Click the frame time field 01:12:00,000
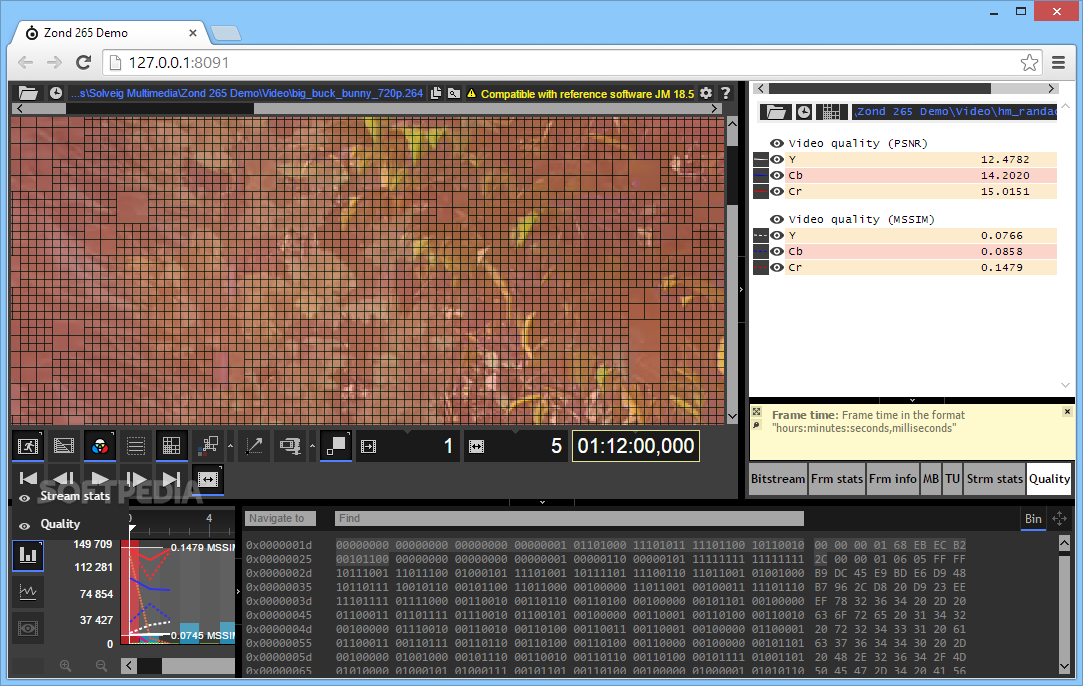 635,446
